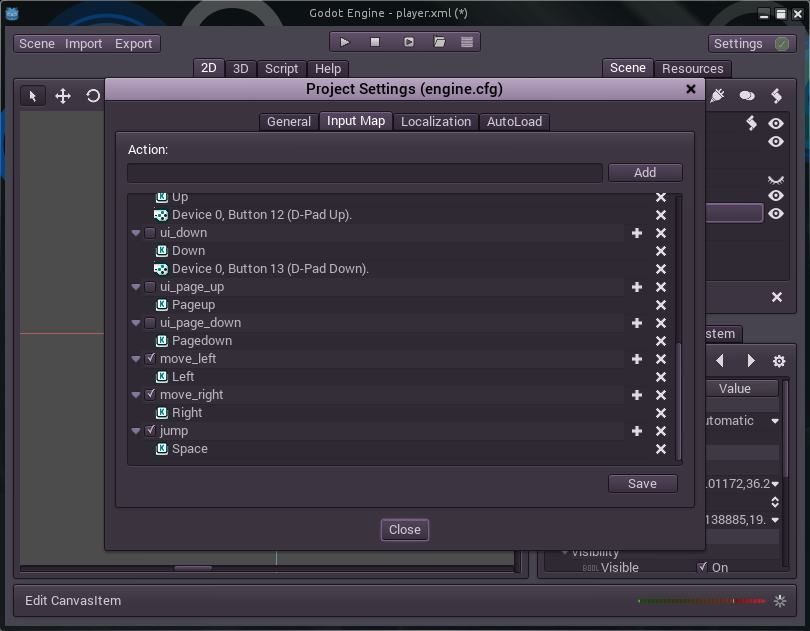Switch to the Localization tab
810x631 pixels.
[436, 122]
